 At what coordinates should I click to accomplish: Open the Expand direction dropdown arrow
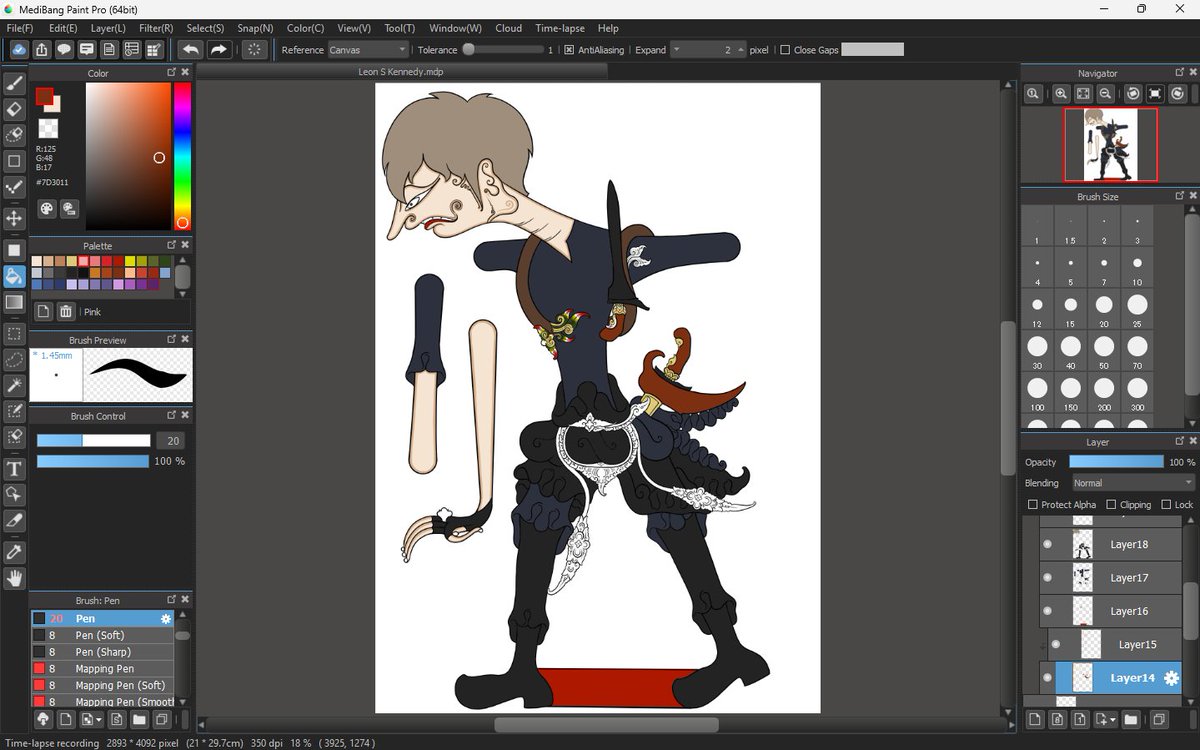[x=676, y=50]
